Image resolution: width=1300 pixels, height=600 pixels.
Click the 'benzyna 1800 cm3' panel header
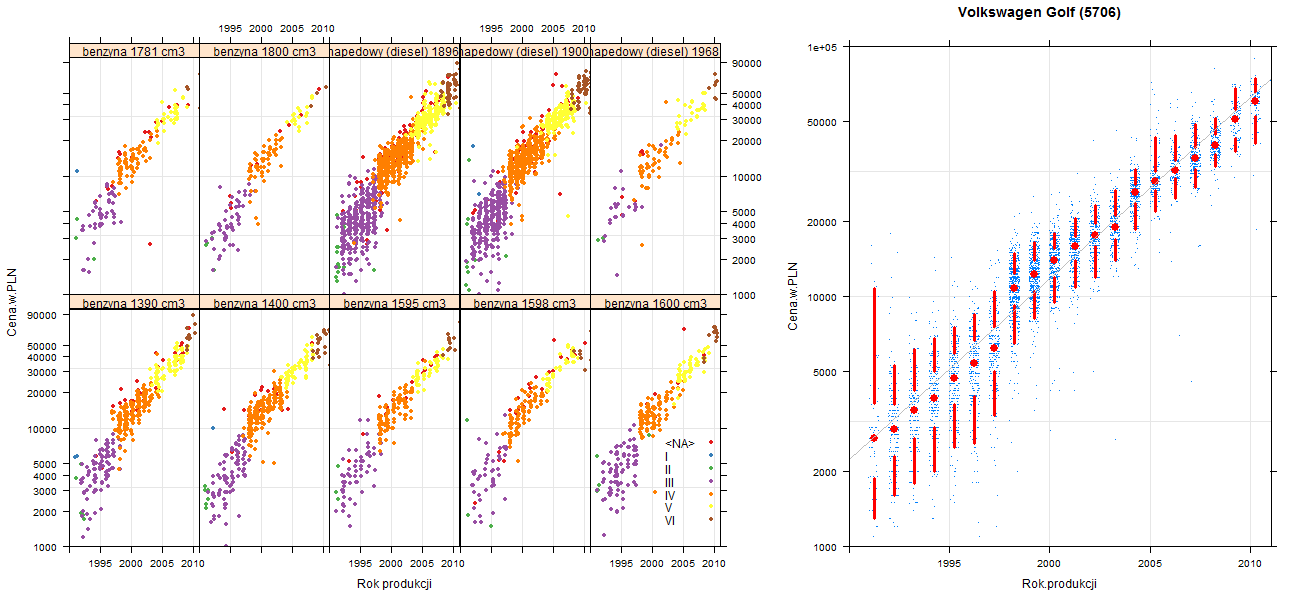pyautogui.click(x=264, y=51)
